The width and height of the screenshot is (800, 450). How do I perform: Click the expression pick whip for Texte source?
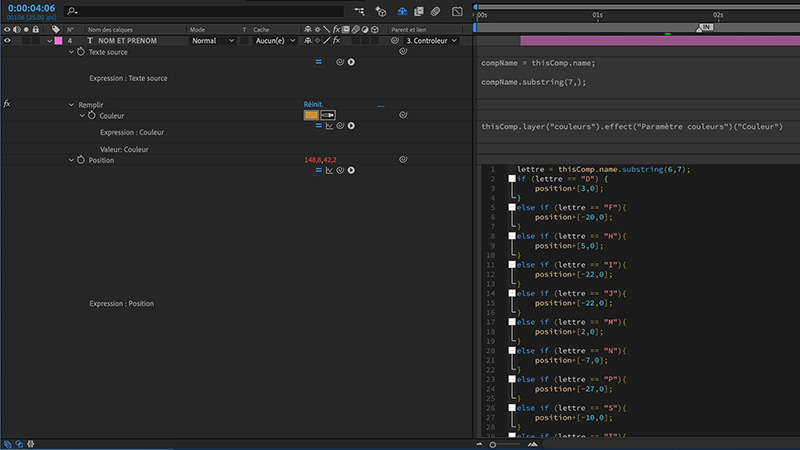pos(340,62)
